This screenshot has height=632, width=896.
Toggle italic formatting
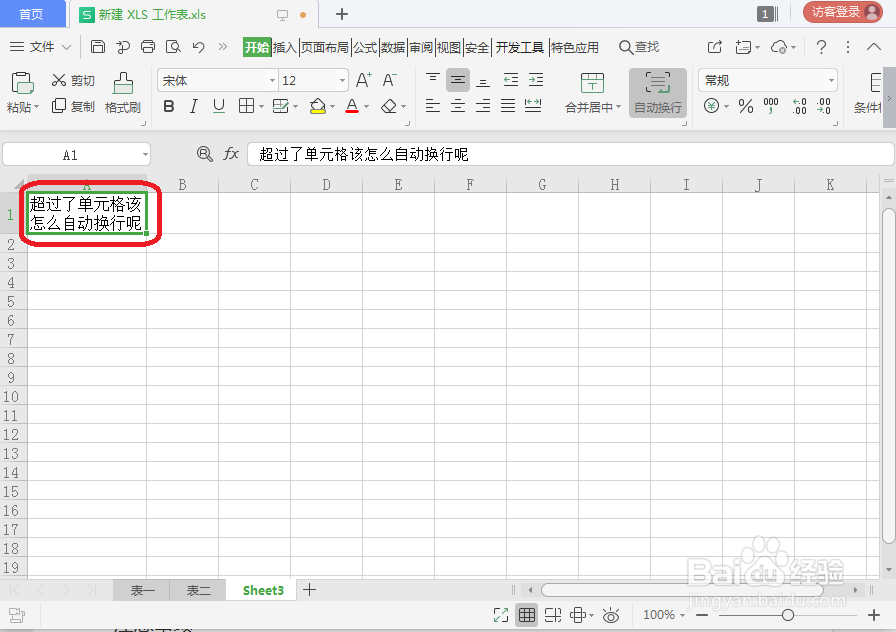click(194, 106)
